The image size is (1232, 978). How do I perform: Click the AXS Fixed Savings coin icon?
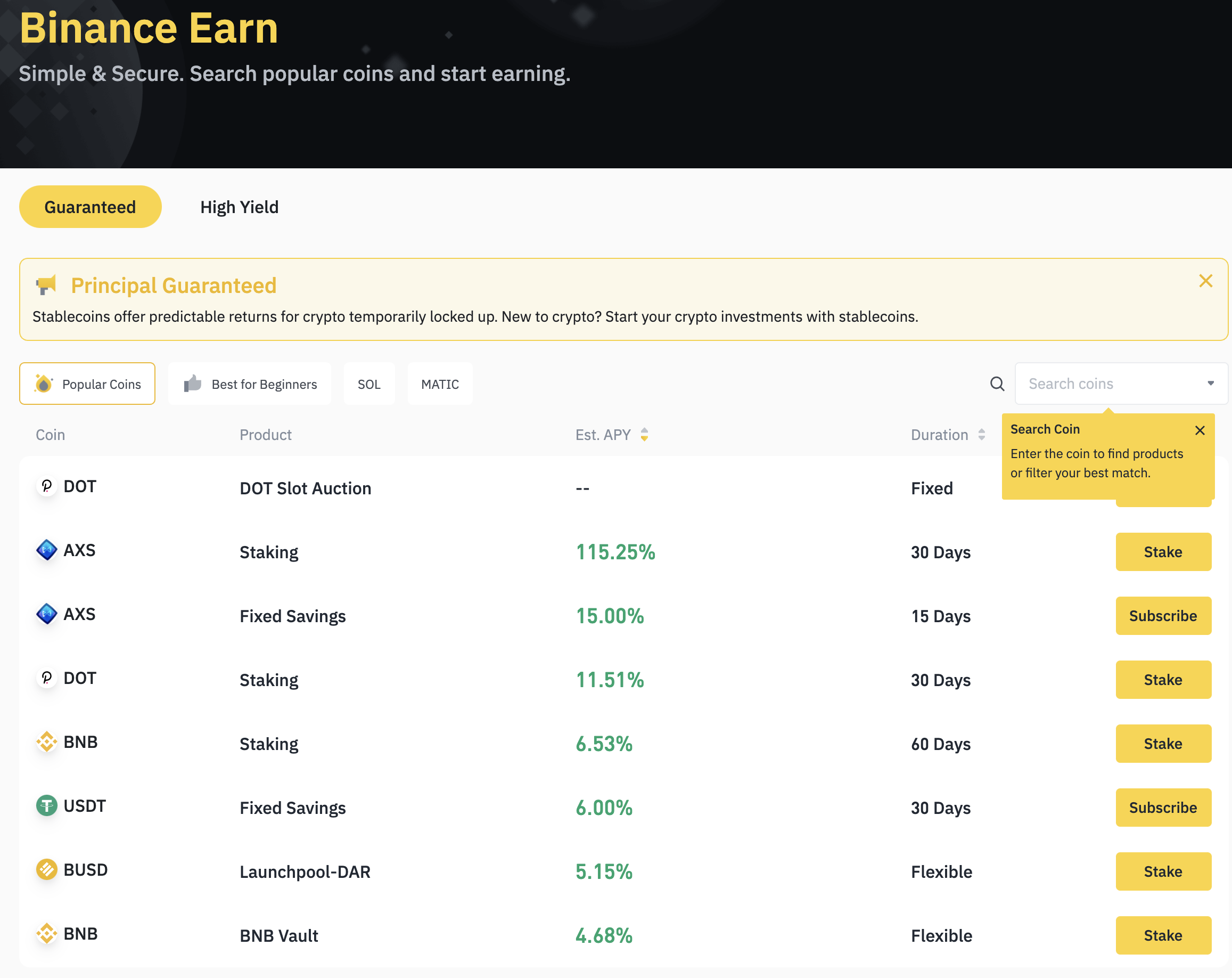(47, 615)
